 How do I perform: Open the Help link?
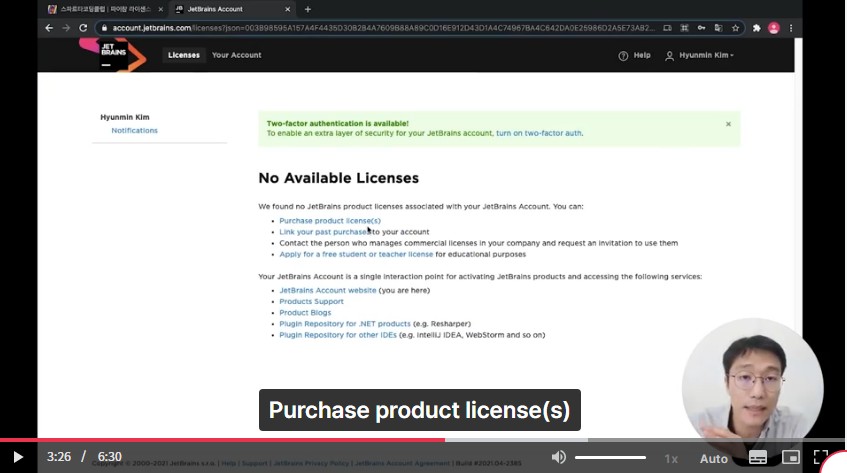pos(634,55)
